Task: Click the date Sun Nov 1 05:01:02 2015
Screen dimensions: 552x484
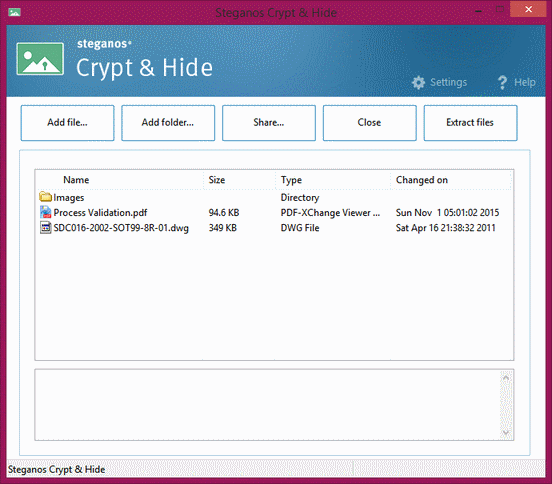Action: point(447,213)
